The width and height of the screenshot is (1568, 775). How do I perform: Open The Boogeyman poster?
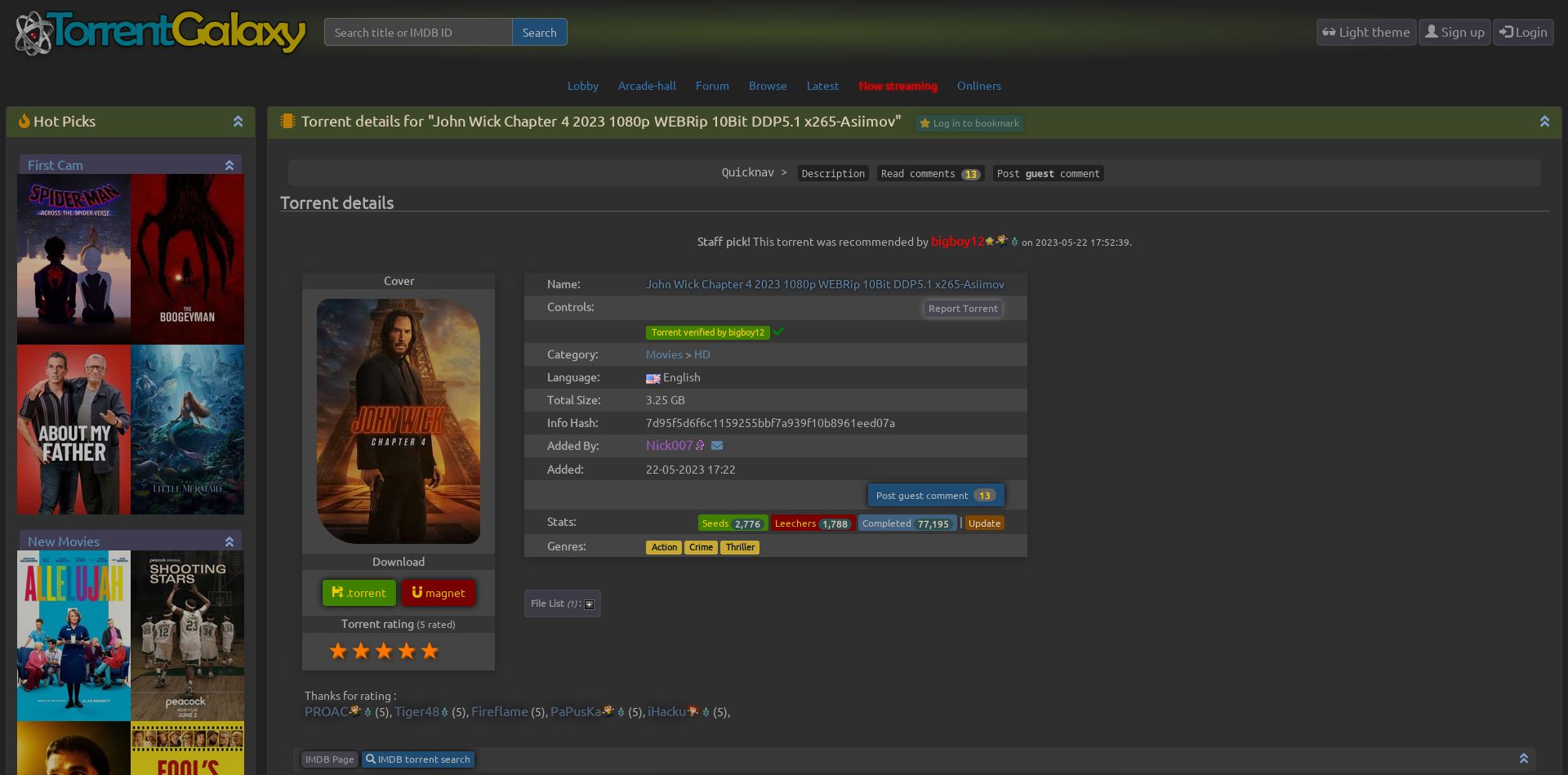[187, 259]
